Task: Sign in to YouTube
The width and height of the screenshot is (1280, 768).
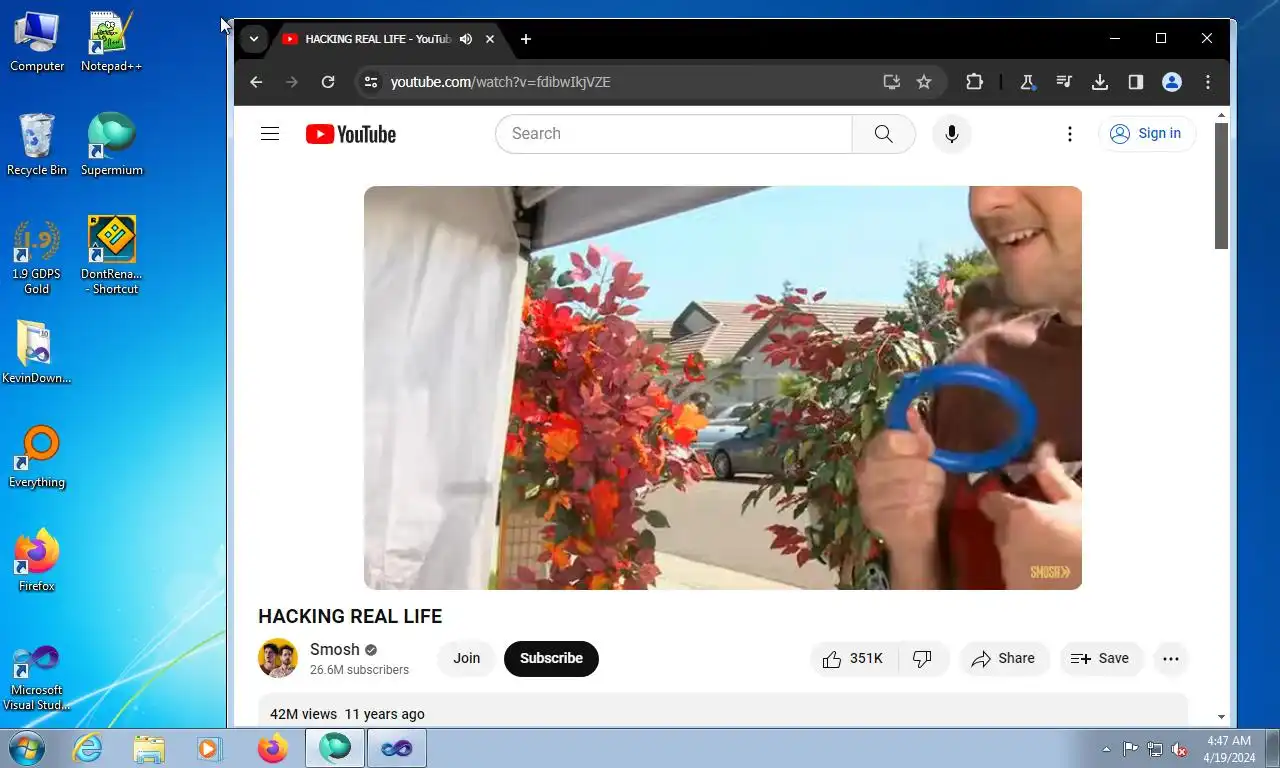Action: tap(1147, 134)
